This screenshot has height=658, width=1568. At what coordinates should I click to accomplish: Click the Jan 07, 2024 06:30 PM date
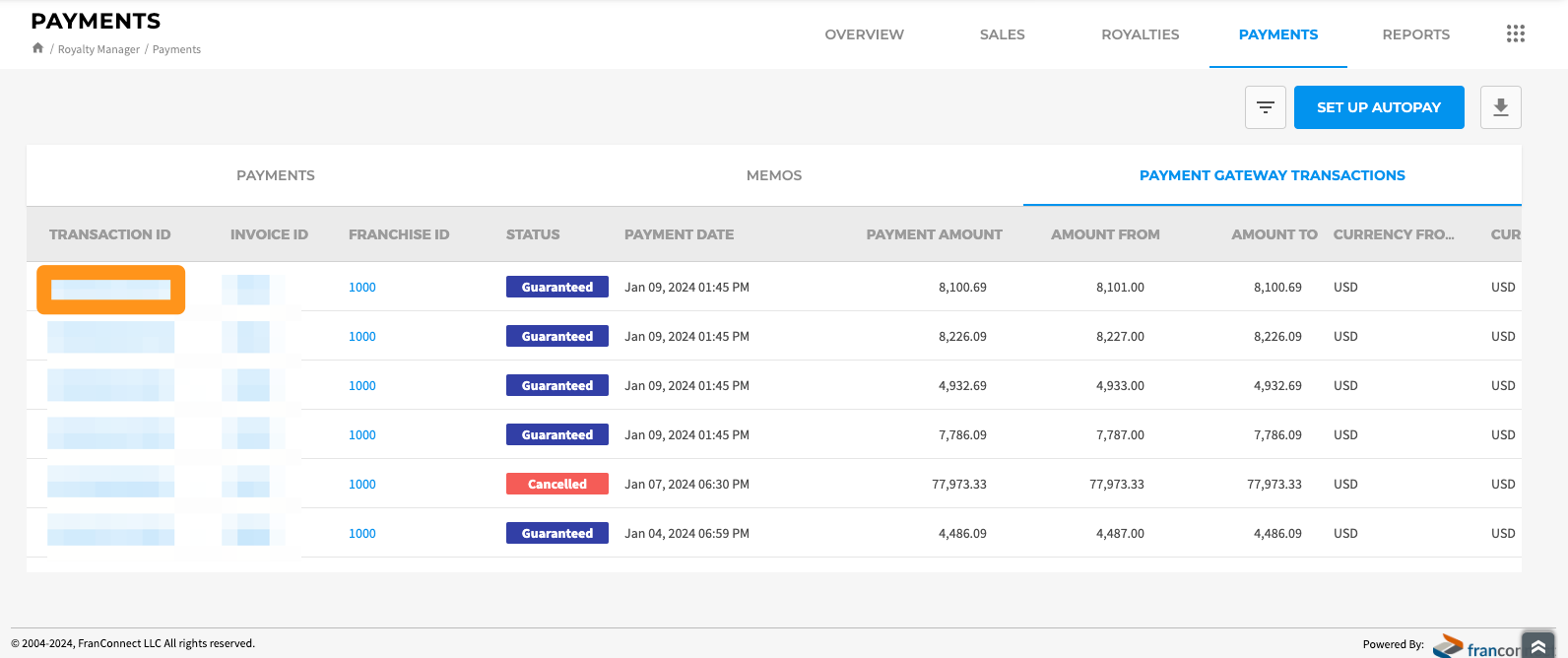coord(686,485)
